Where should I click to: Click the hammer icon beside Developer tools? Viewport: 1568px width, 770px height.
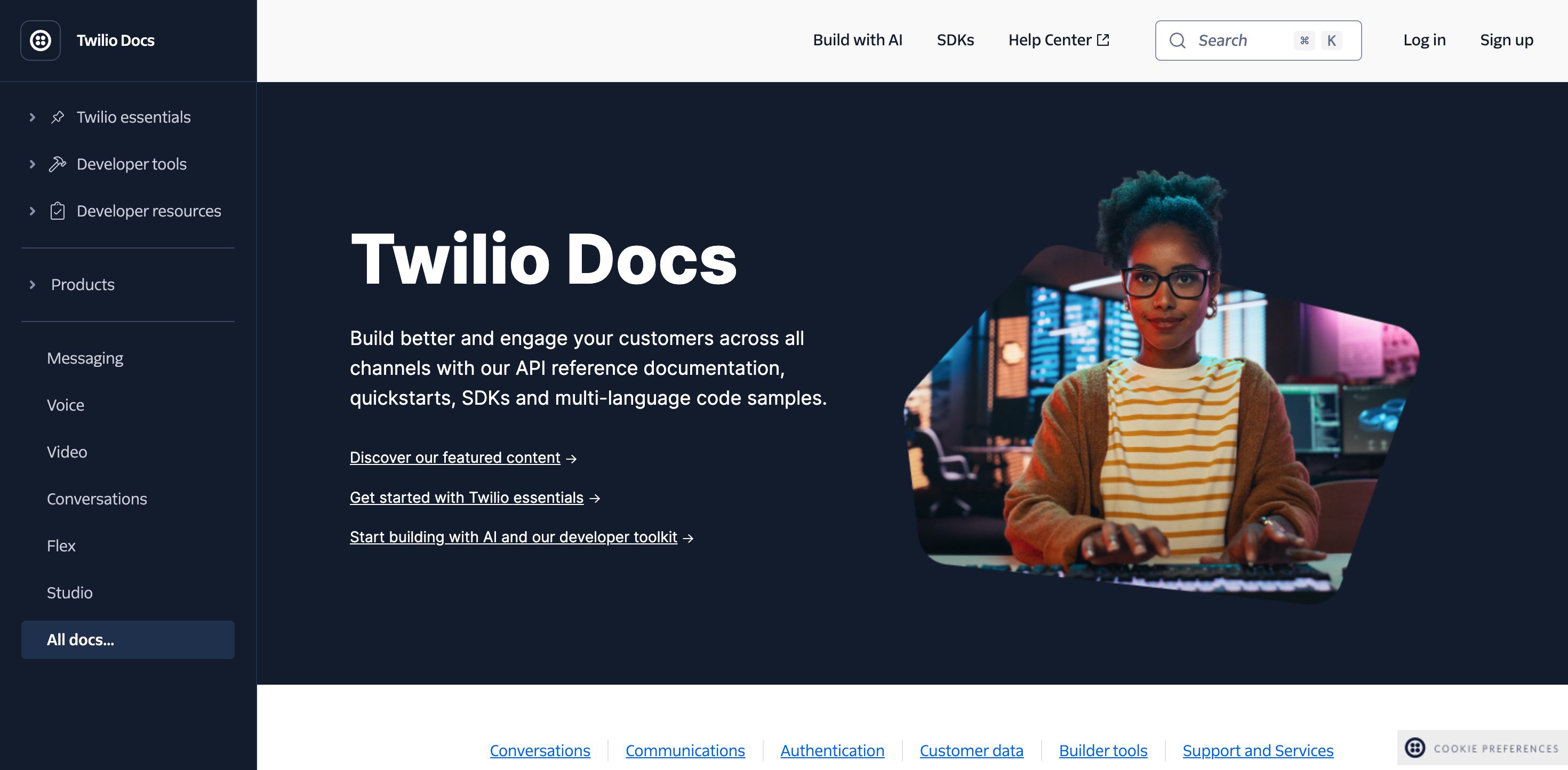[x=57, y=164]
